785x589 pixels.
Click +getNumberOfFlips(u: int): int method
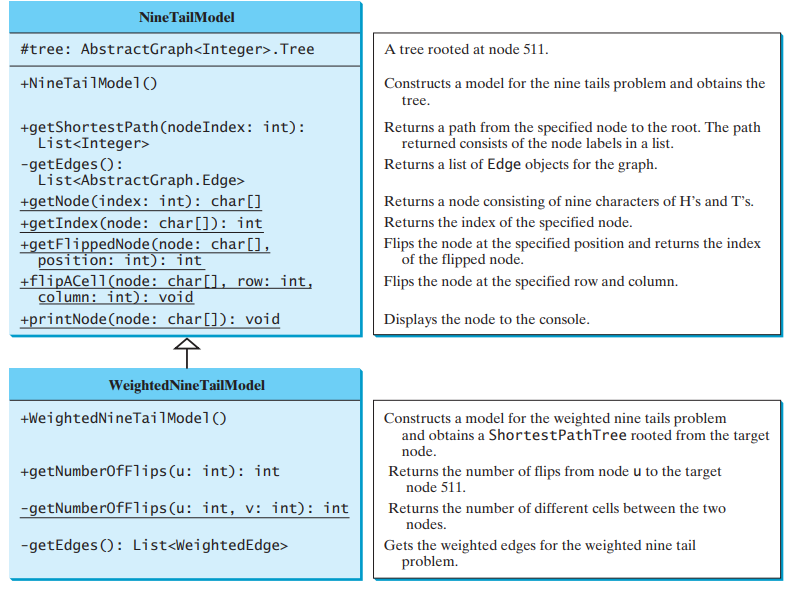(x=150, y=471)
